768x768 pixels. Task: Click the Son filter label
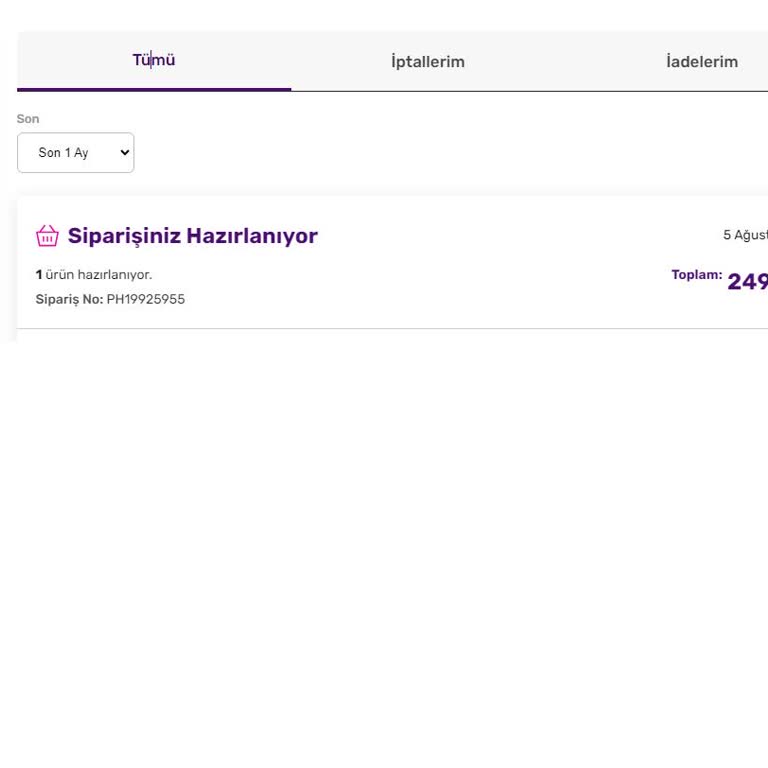pyautogui.click(x=27, y=119)
